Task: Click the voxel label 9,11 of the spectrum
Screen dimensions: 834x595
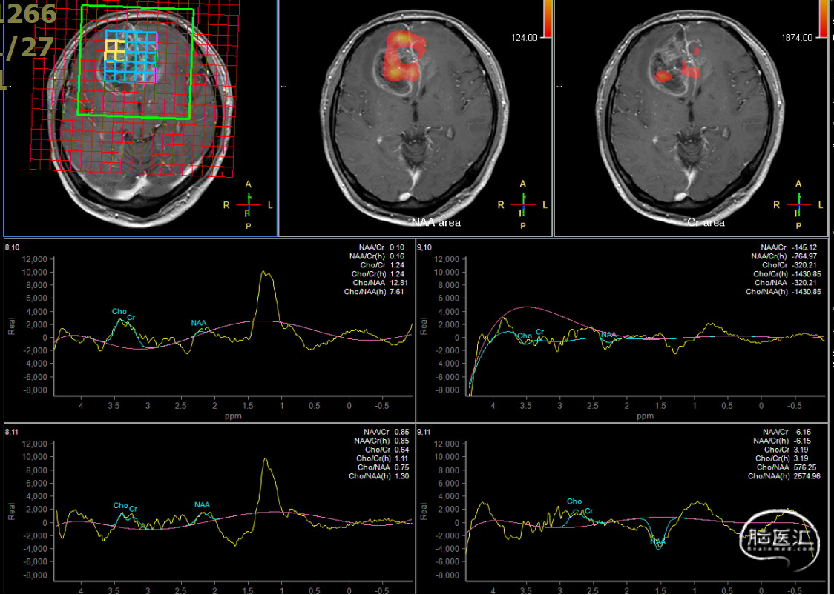Action: coord(424,431)
